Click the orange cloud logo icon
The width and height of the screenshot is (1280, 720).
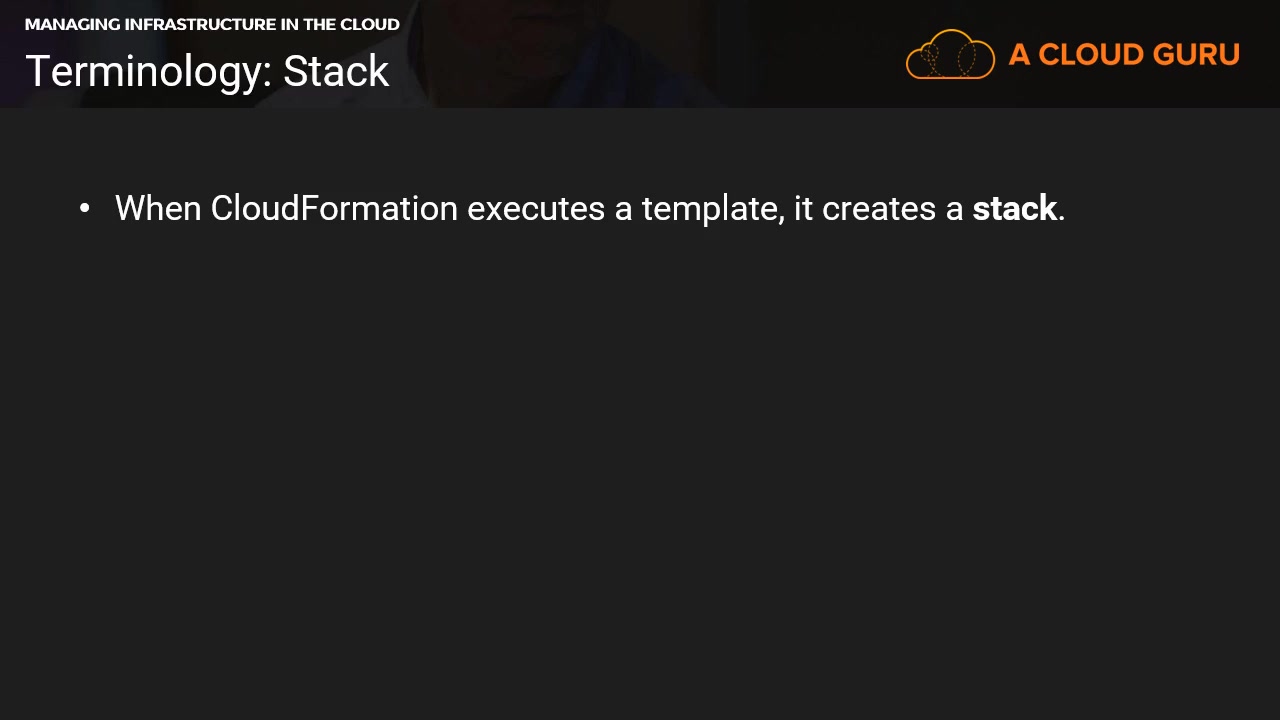[x=950, y=54]
